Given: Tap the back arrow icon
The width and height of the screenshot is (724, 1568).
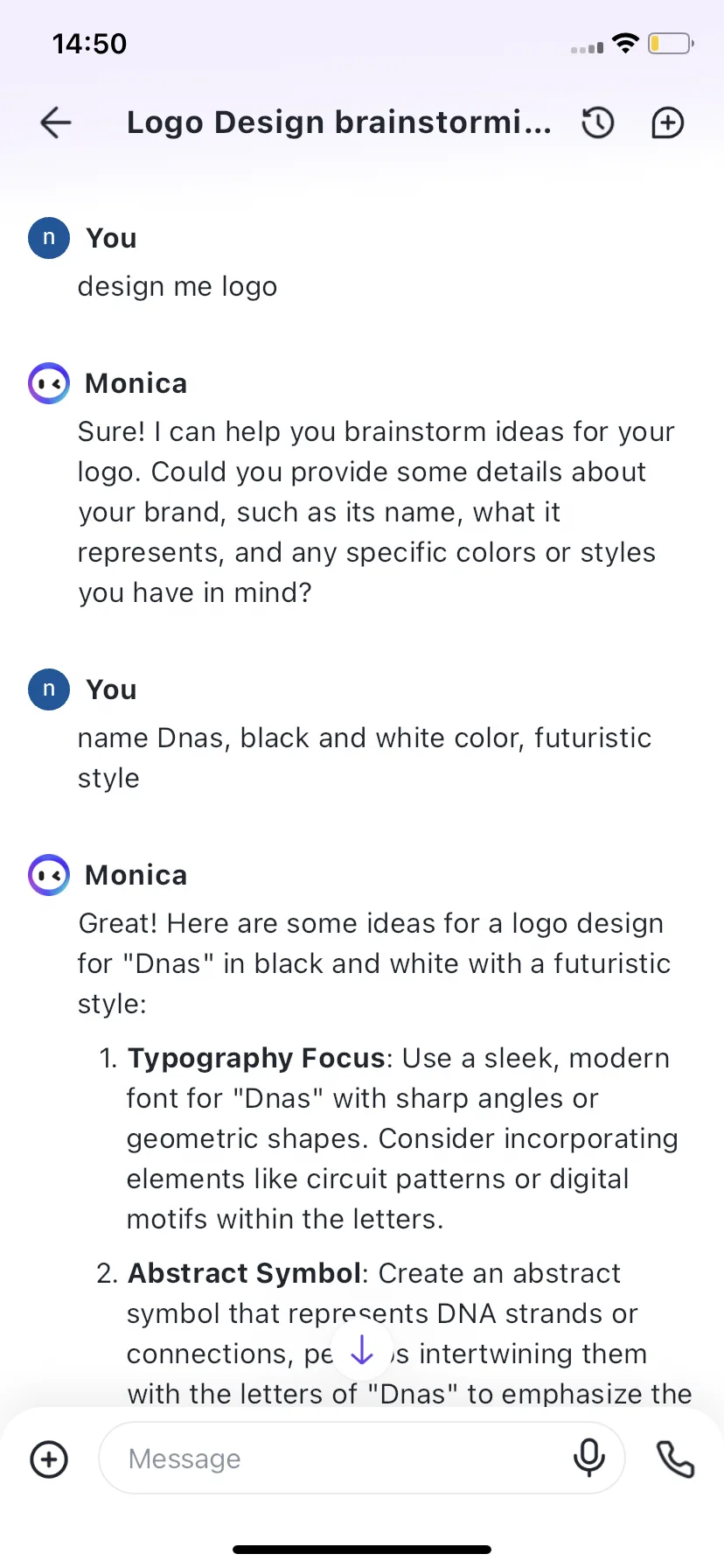Looking at the screenshot, I should pyautogui.click(x=56, y=122).
